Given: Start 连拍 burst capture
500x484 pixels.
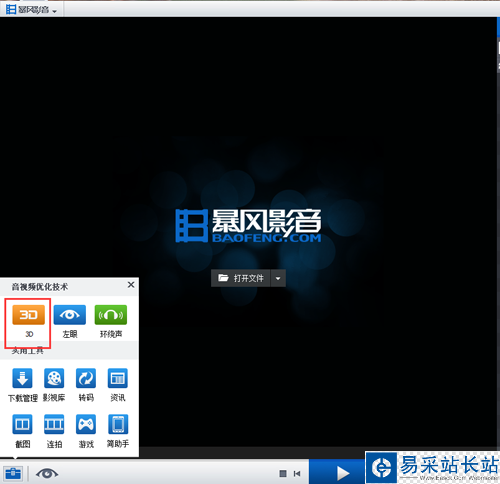Looking at the screenshot, I should [54, 424].
